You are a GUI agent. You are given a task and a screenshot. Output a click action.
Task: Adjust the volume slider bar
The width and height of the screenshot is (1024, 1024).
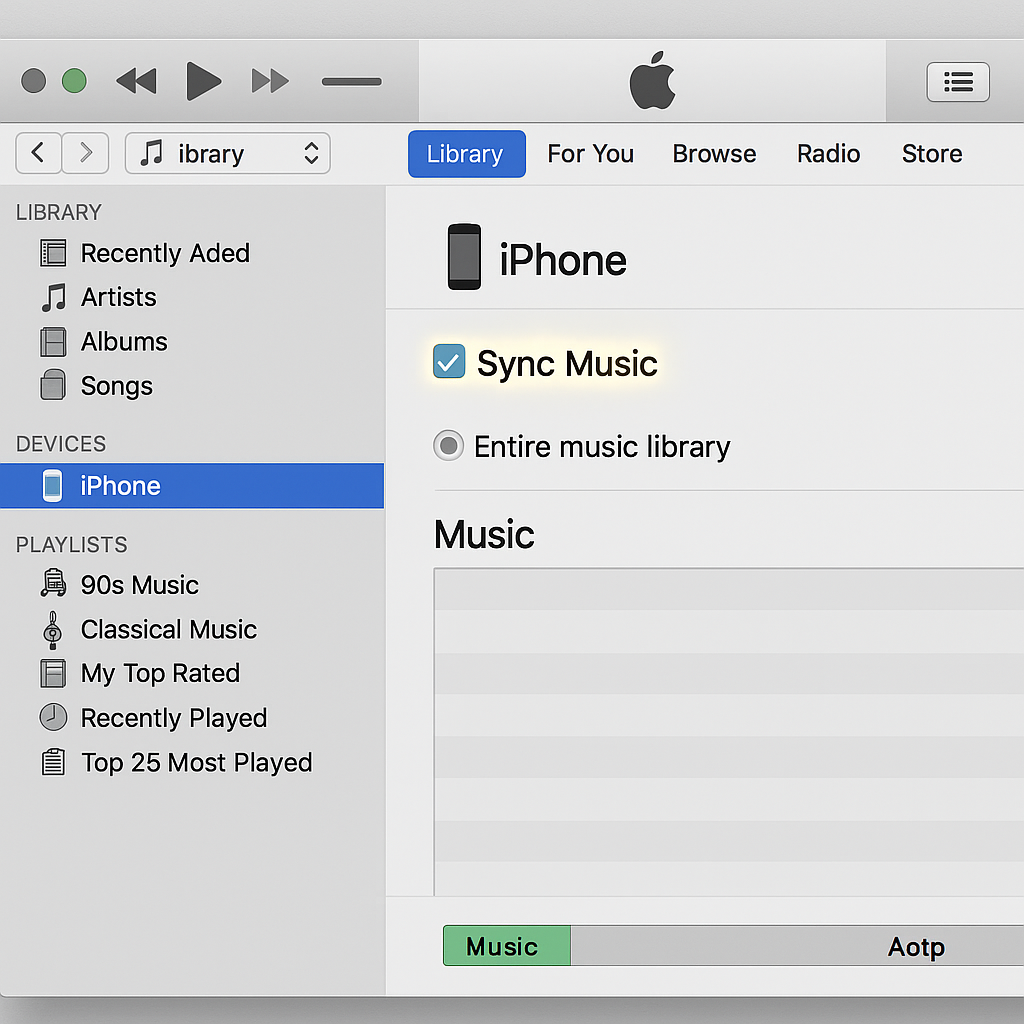351,82
